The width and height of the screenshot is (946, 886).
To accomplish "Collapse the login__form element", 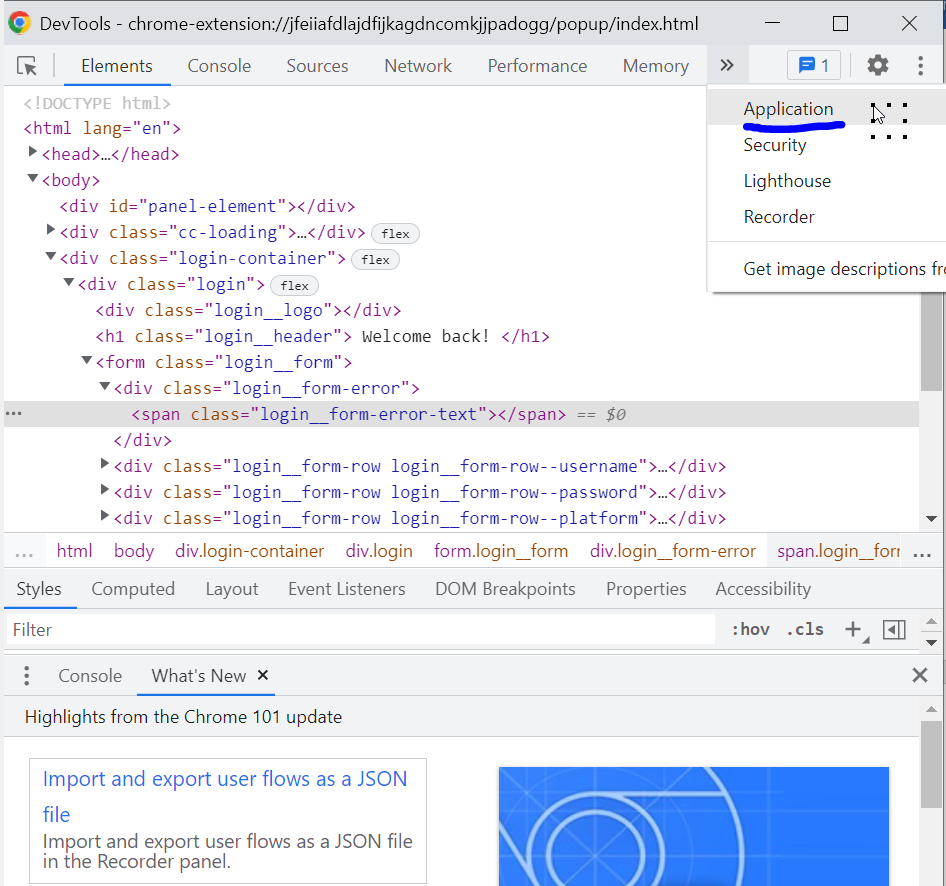I will [x=87, y=360].
